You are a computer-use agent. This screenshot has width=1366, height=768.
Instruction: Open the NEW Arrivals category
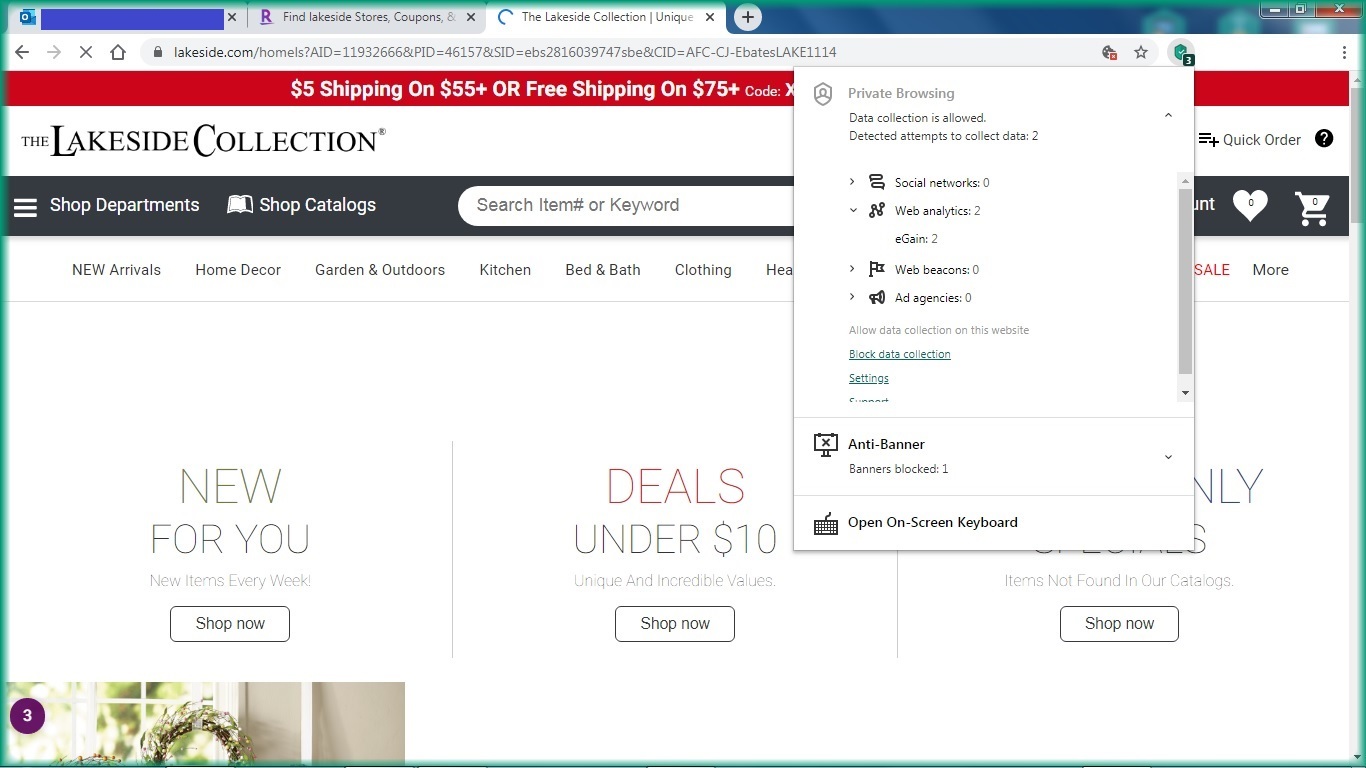pos(116,270)
